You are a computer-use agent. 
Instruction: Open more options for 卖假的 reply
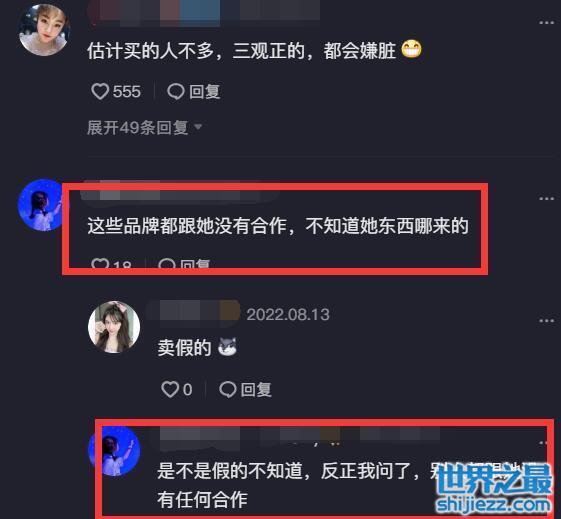coord(546,320)
